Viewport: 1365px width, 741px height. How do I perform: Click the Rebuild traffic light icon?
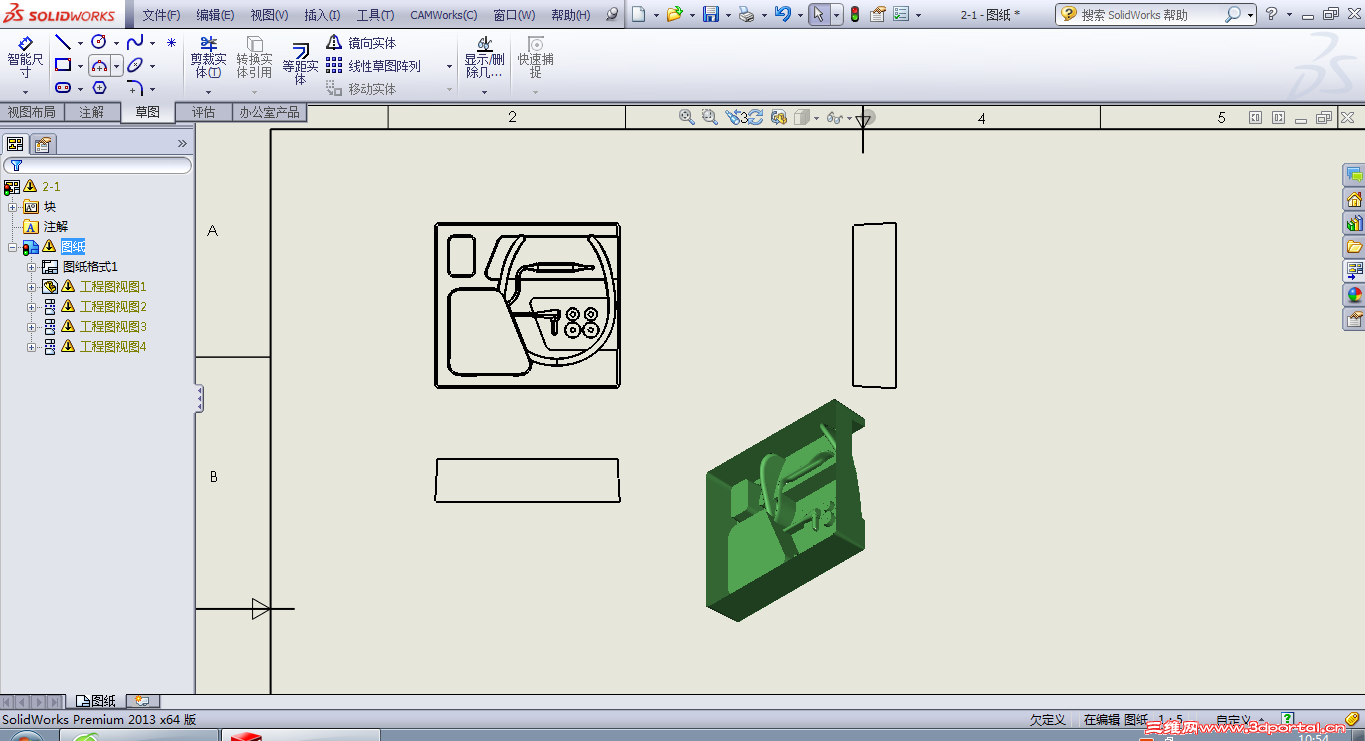click(855, 14)
